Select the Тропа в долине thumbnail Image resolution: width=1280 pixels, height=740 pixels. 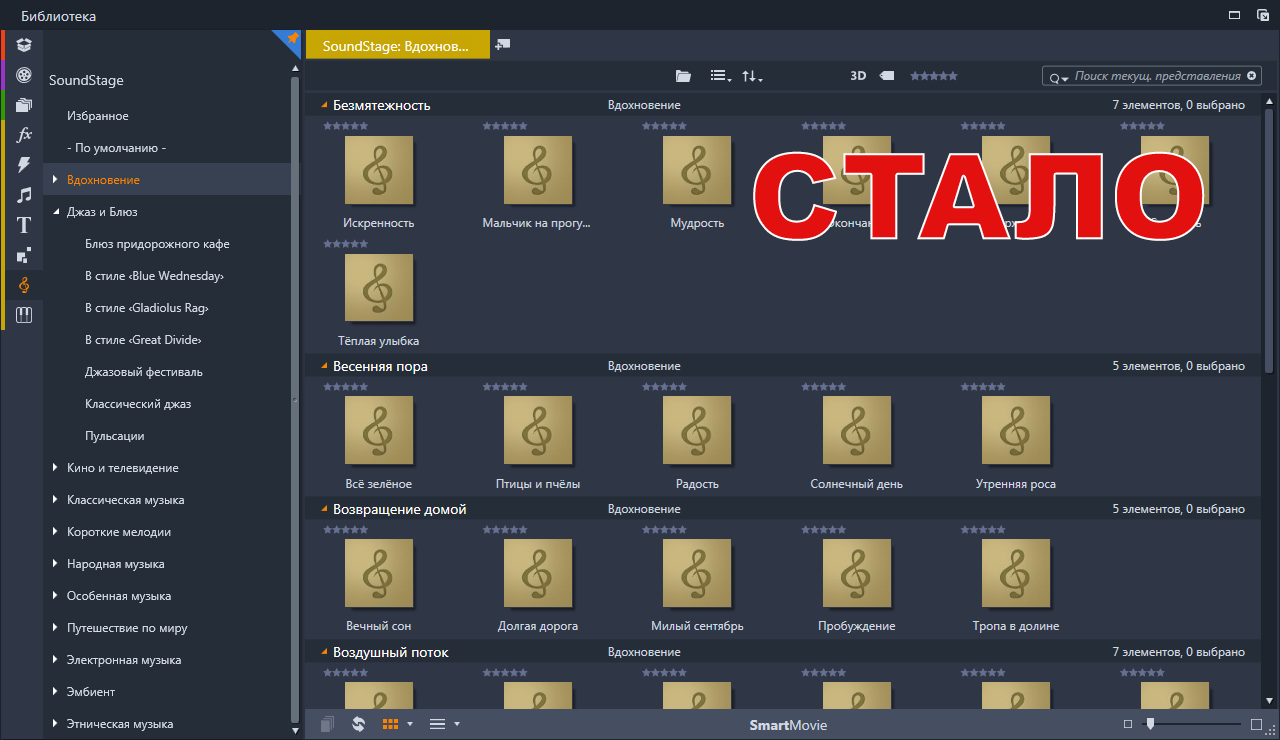pyautogui.click(x=1016, y=573)
